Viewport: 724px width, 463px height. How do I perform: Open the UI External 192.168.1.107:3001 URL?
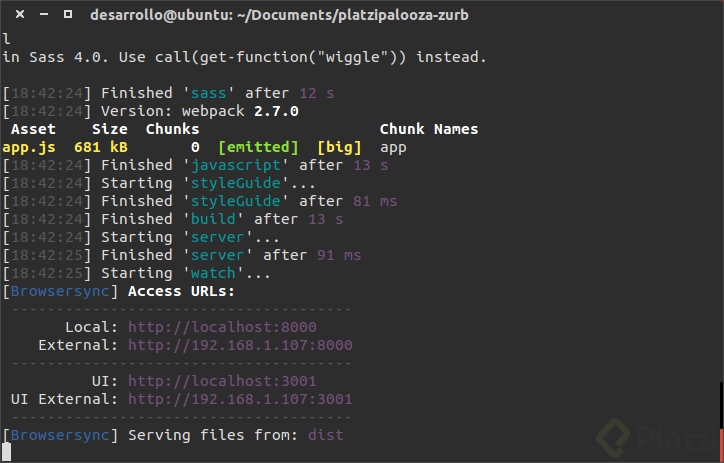pyautogui.click(x=240, y=399)
